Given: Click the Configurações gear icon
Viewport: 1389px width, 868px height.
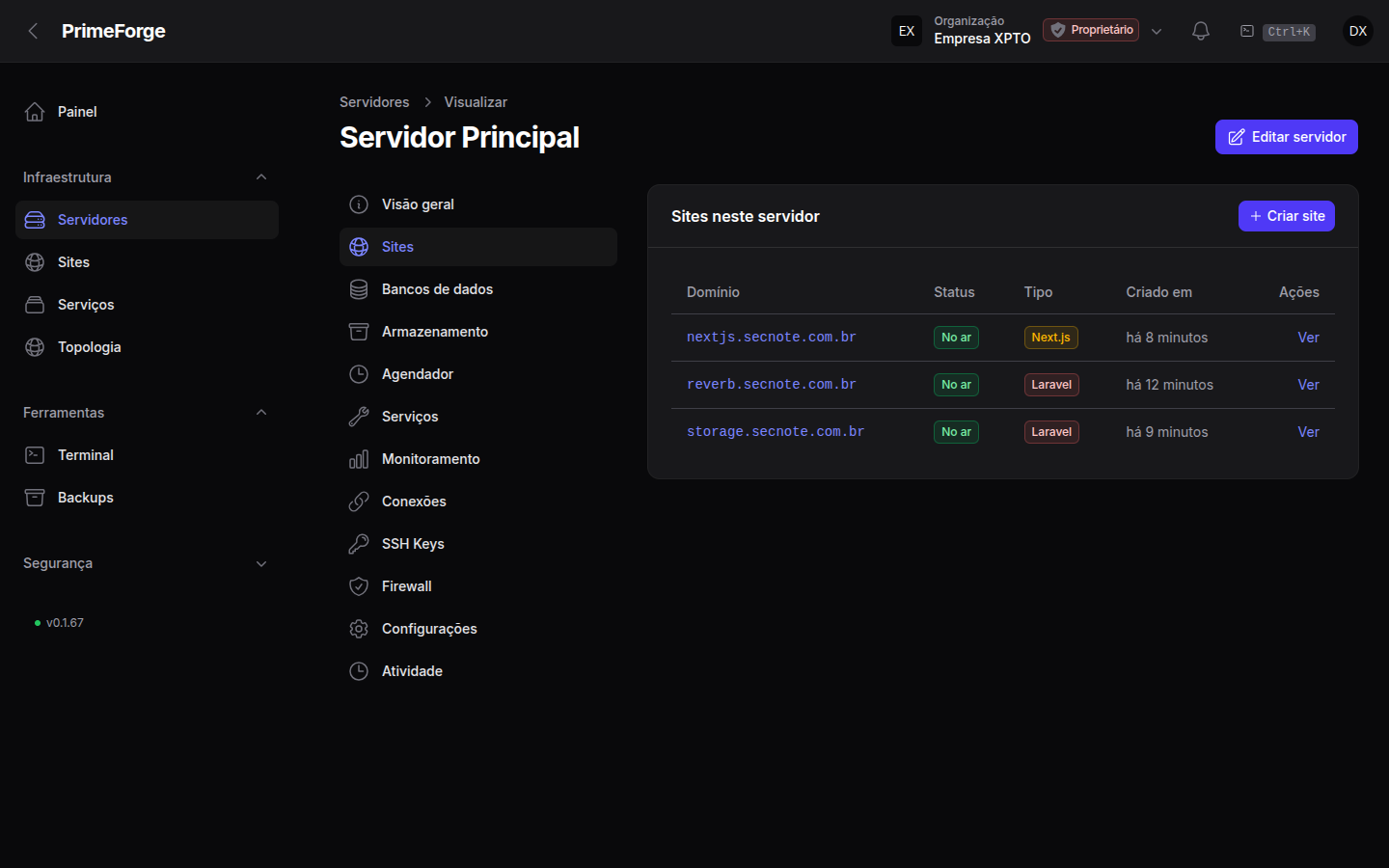Looking at the screenshot, I should [359, 629].
